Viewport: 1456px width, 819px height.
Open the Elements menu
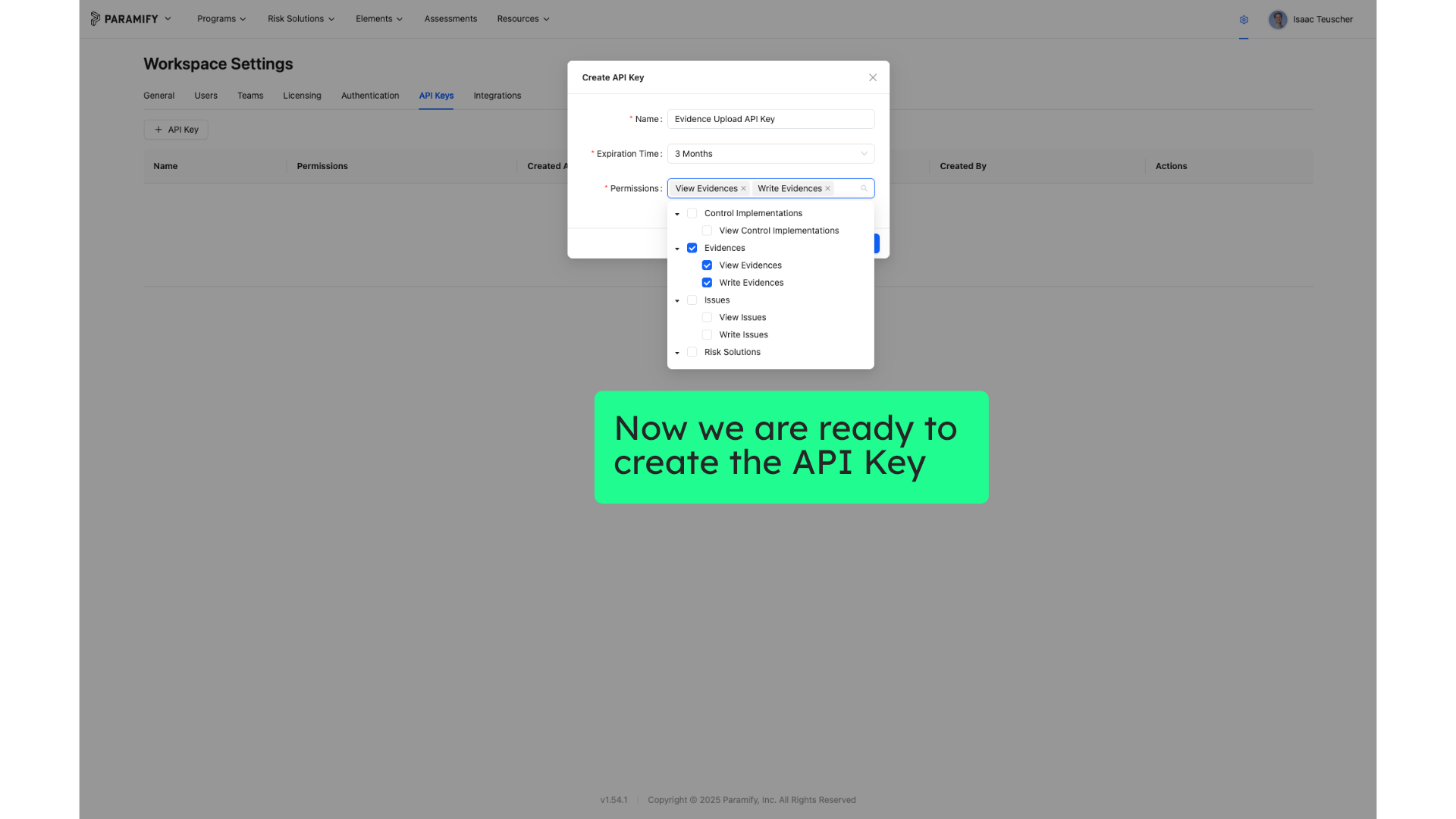[x=379, y=19]
